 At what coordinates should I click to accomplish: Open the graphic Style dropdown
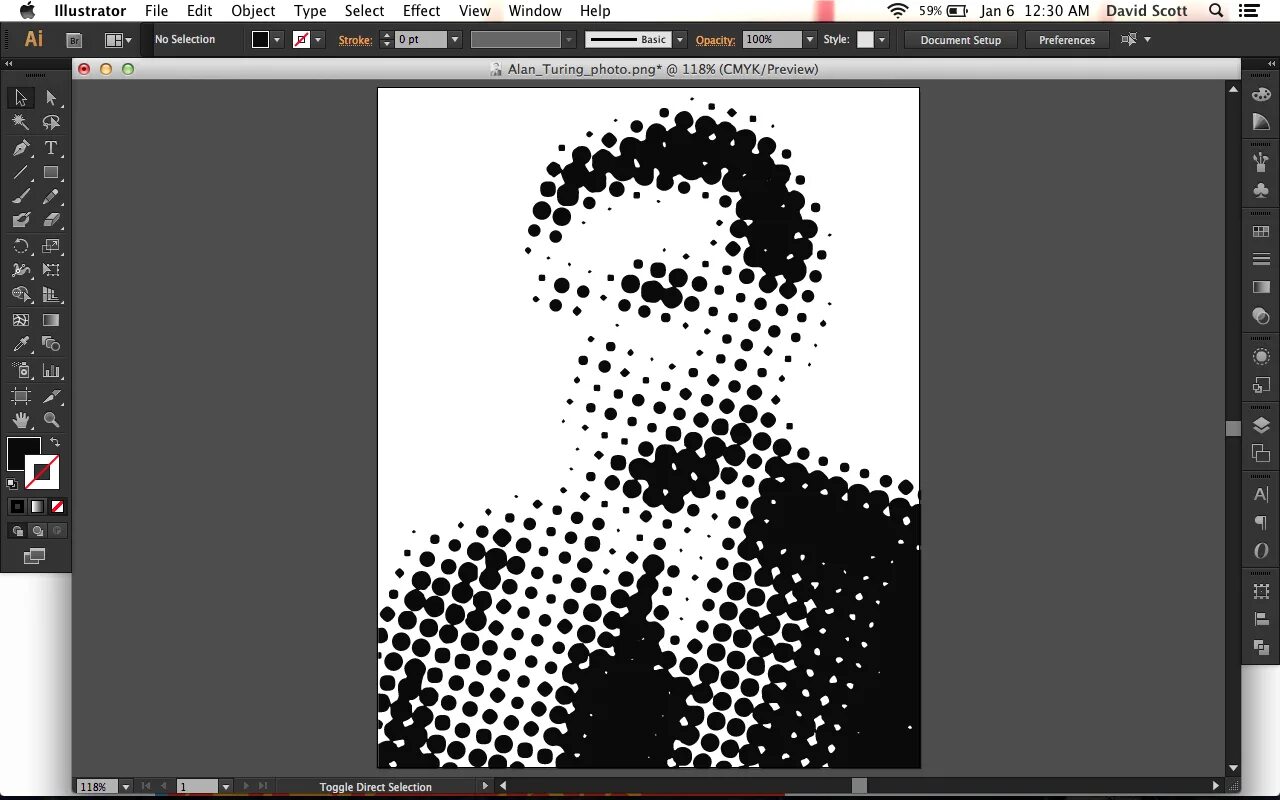click(x=882, y=40)
